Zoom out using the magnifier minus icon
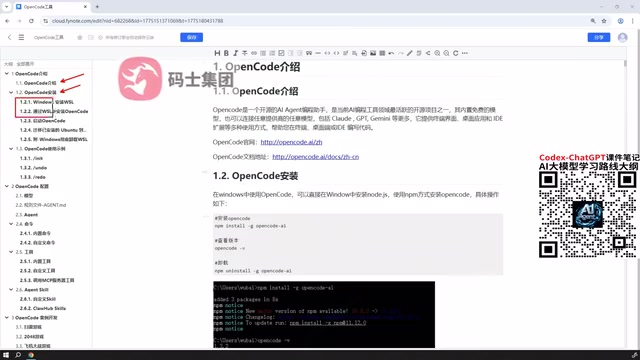The width and height of the screenshot is (640, 360). [447, 53]
